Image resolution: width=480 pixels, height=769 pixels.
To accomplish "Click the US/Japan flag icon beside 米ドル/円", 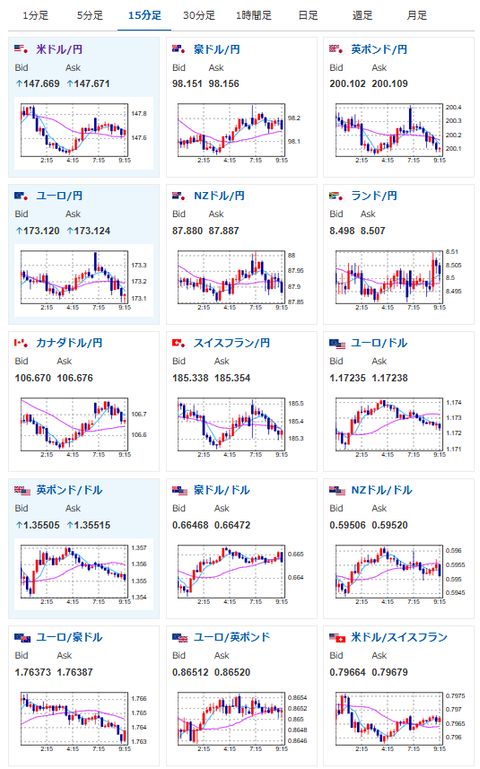I will point(22,49).
